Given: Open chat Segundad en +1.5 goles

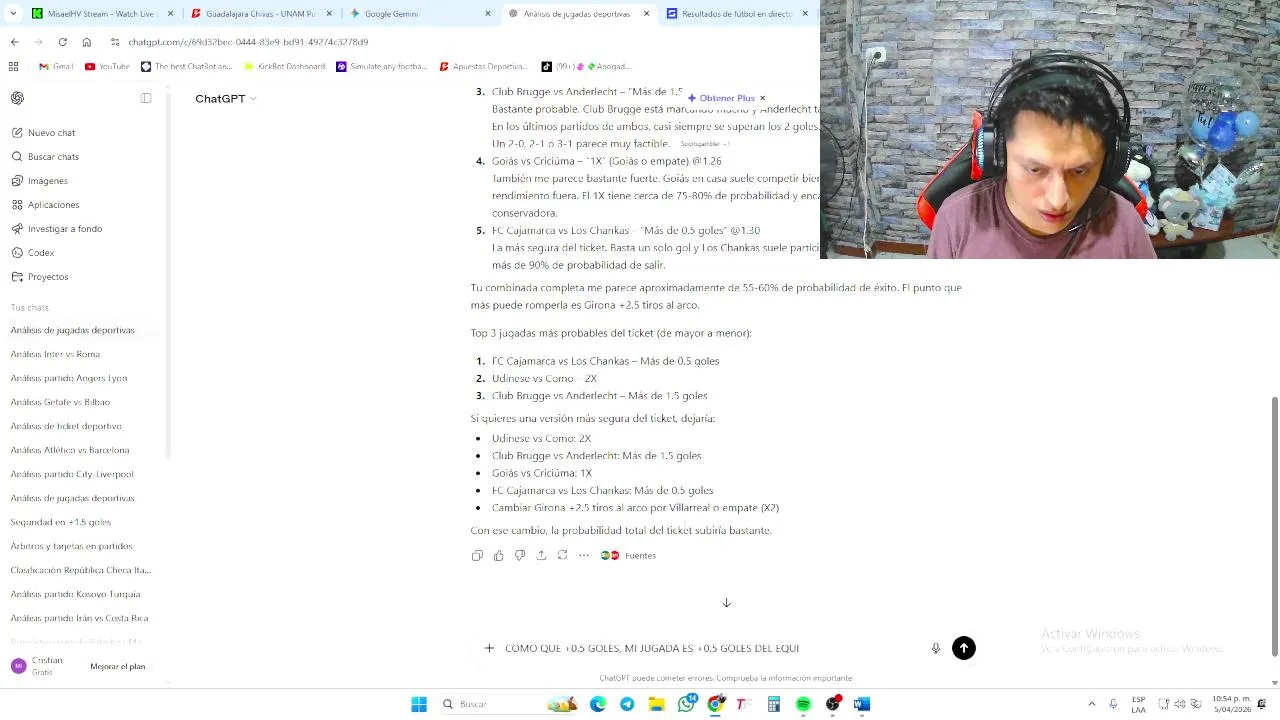Looking at the screenshot, I should (61, 522).
